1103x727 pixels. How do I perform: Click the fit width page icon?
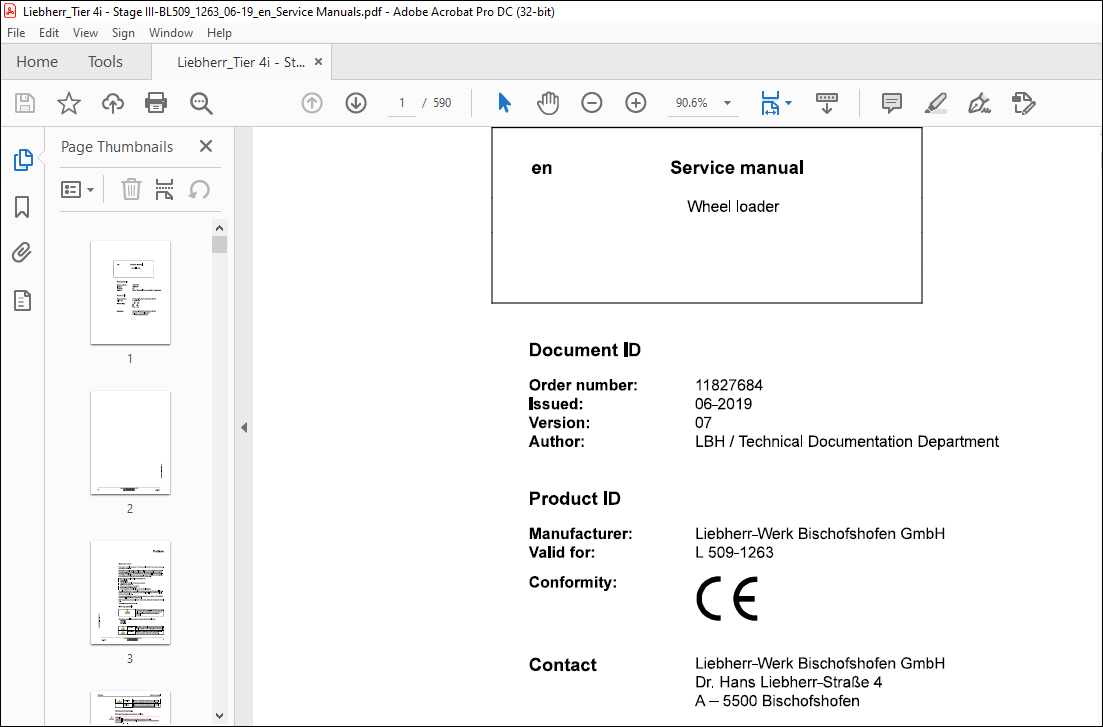coord(770,103)
